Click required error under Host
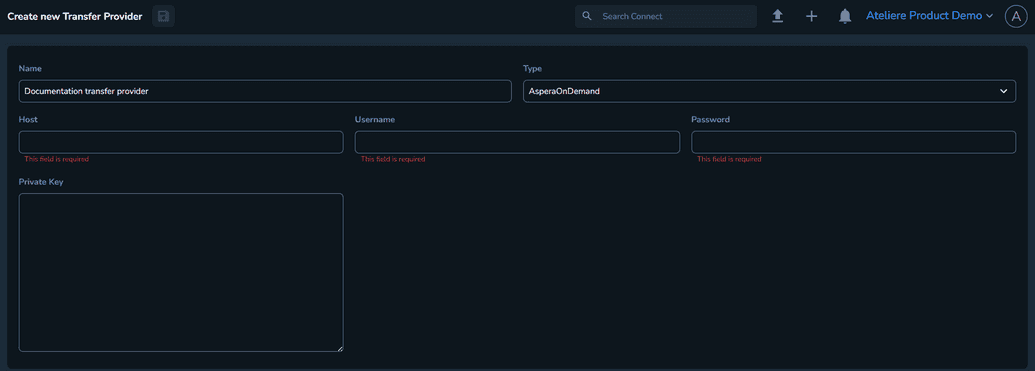This screenshot has width=1035, height=371. [56, 159]
